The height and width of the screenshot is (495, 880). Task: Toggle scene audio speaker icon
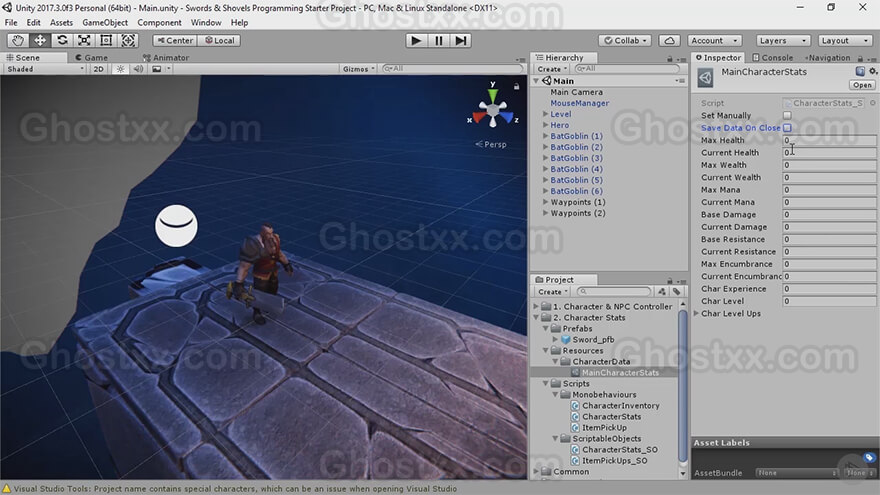click(x=138, y=69)
